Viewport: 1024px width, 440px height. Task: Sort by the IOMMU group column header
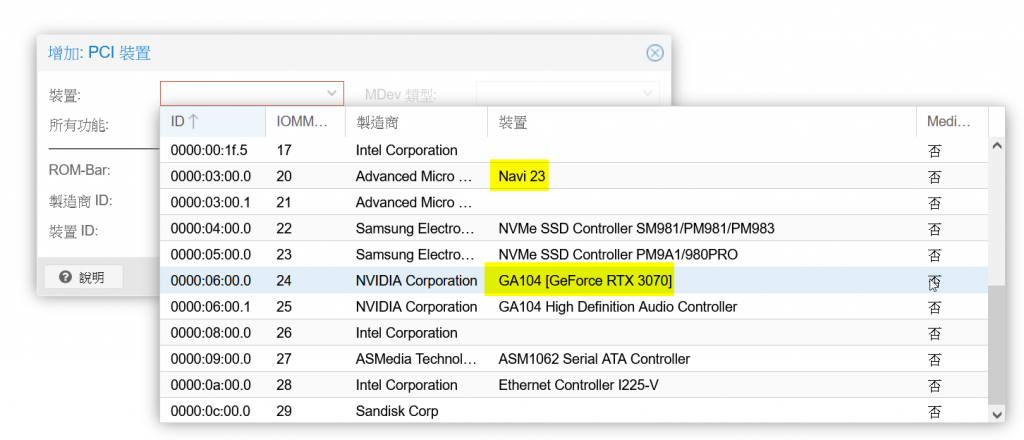[x=305, y=121]
